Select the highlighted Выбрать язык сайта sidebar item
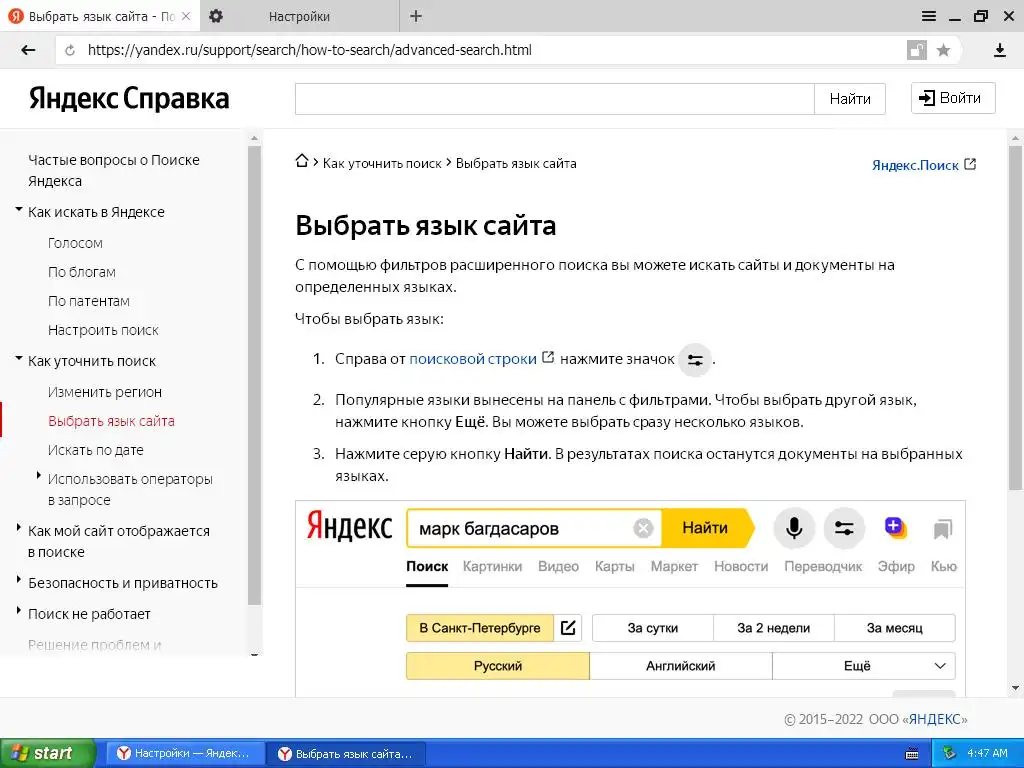 (111, 421)
